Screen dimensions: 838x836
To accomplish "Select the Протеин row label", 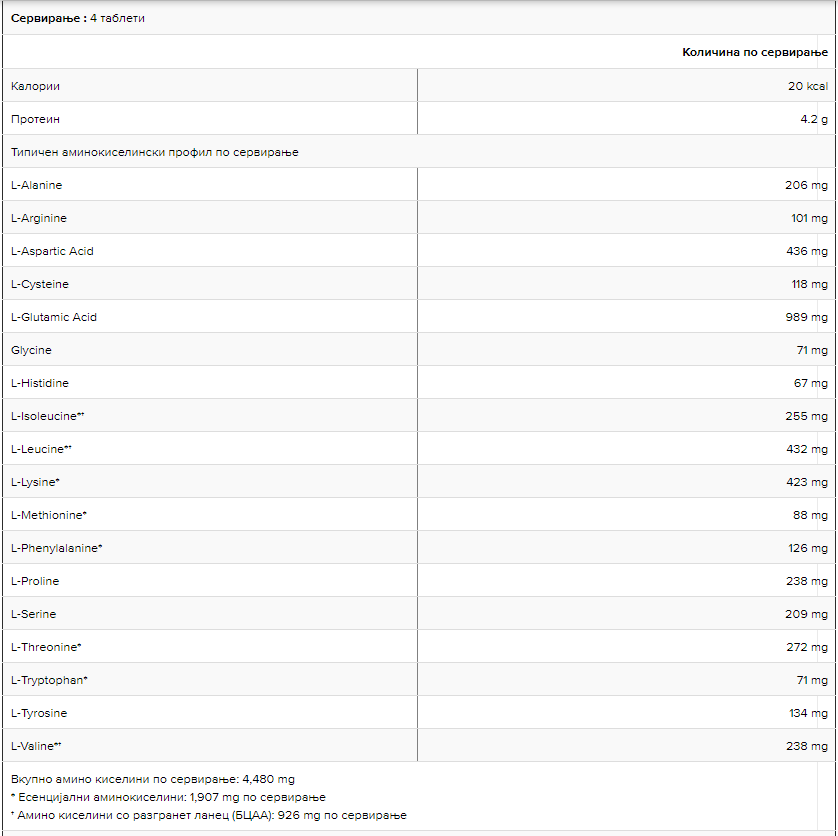I will pyautogui.click(x=35, y=119).
